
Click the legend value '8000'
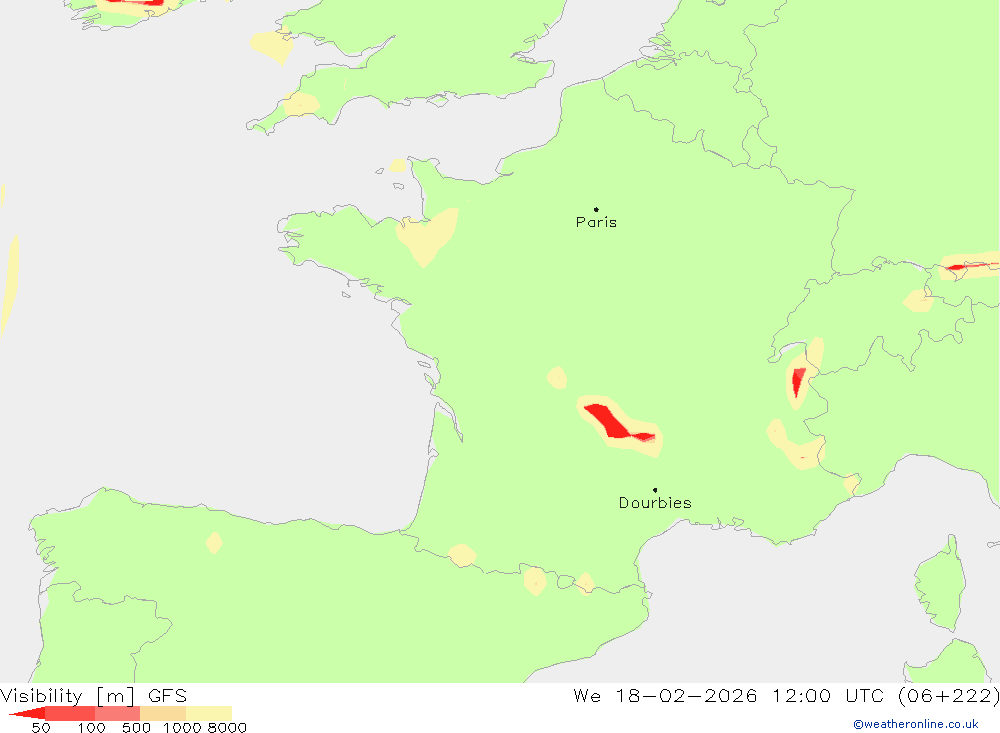(x=227, y=728)
